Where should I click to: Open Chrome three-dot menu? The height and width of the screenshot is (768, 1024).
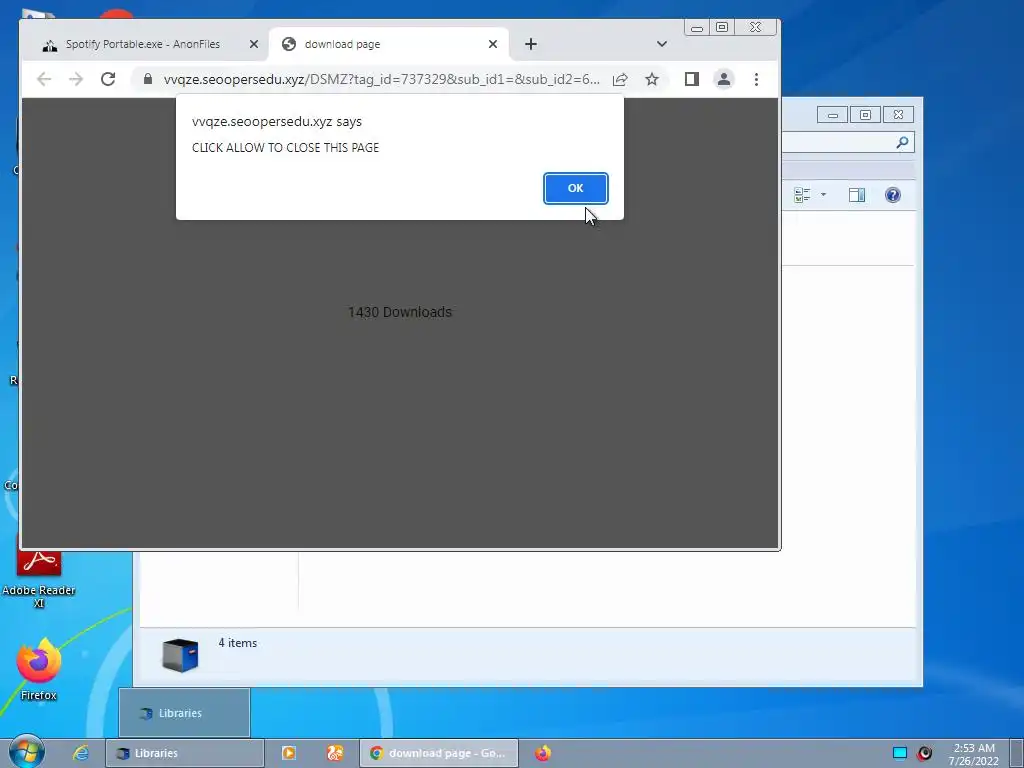[756, 79]
